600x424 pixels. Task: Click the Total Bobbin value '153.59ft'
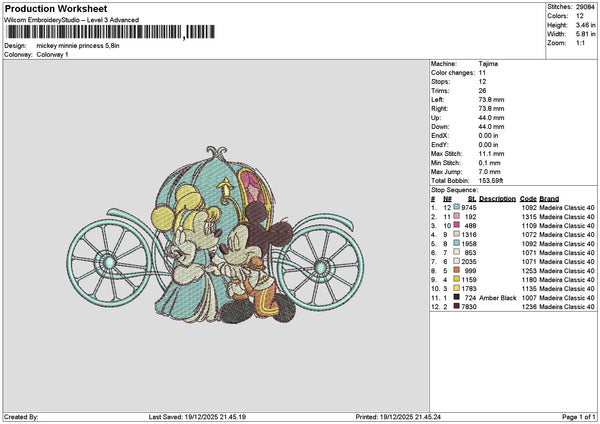(491, 181)
